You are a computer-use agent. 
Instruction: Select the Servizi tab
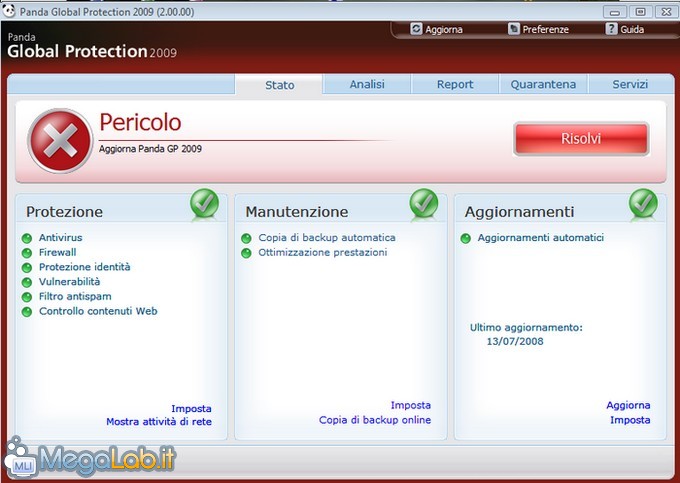[x=631, y=85]
